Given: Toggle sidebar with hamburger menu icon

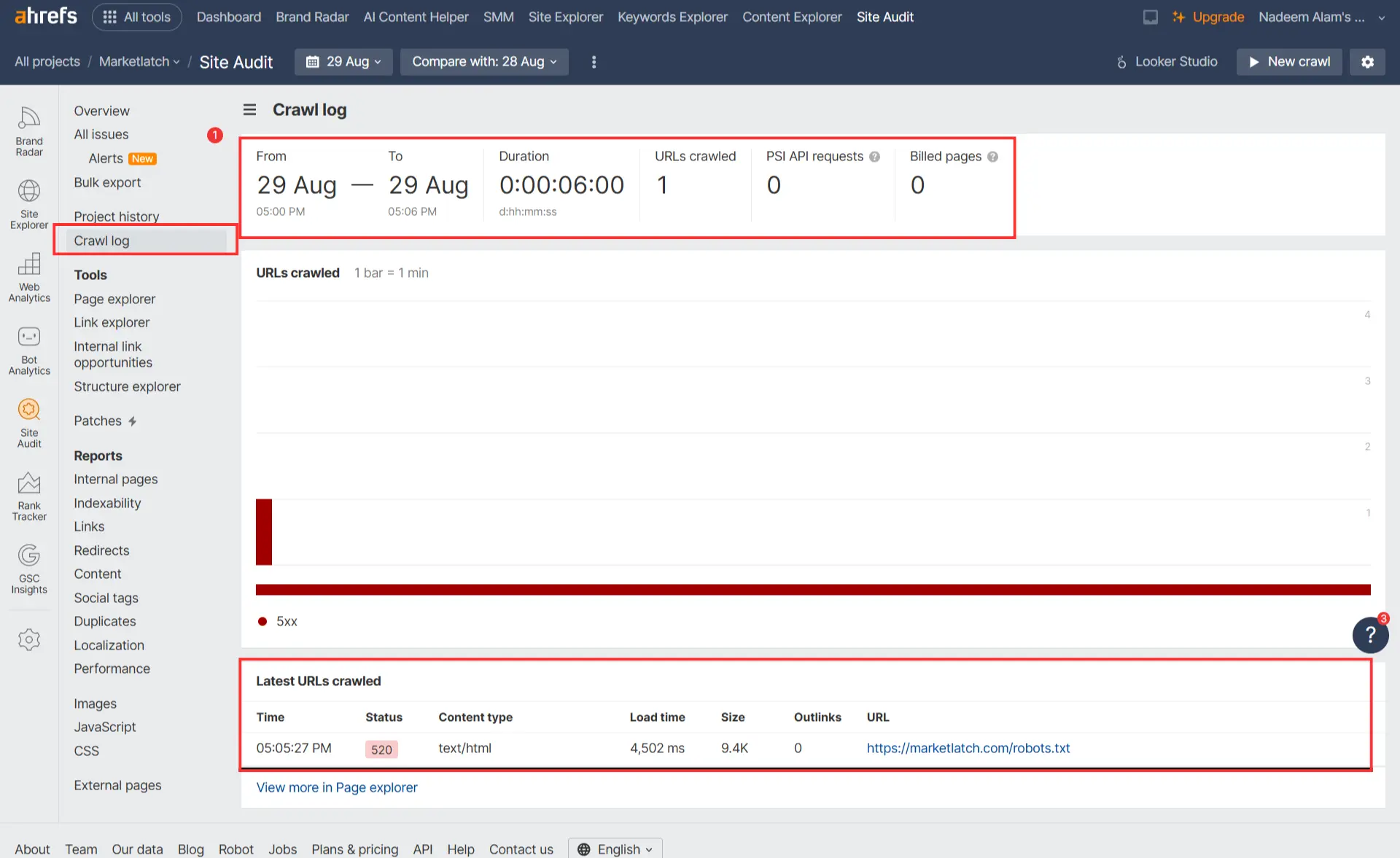Looking at the screenshot, I should click(x=249, y=109).
